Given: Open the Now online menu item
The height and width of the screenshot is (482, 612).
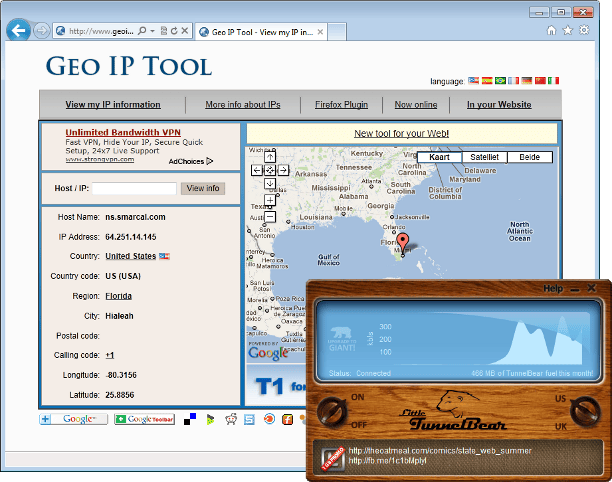Looking at the screenshot, I should [x=416, y=105].
